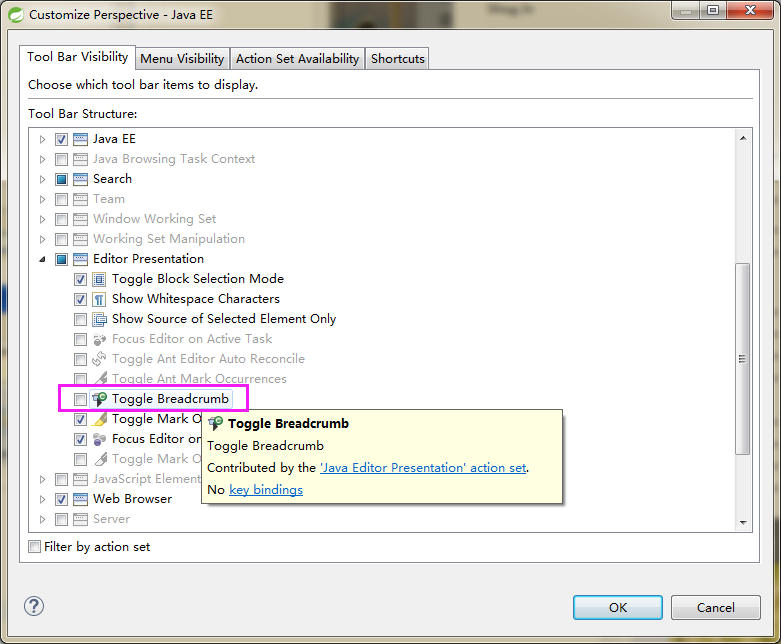Click the enabled Toggle Mark highlighter icon

click(100, 419)
